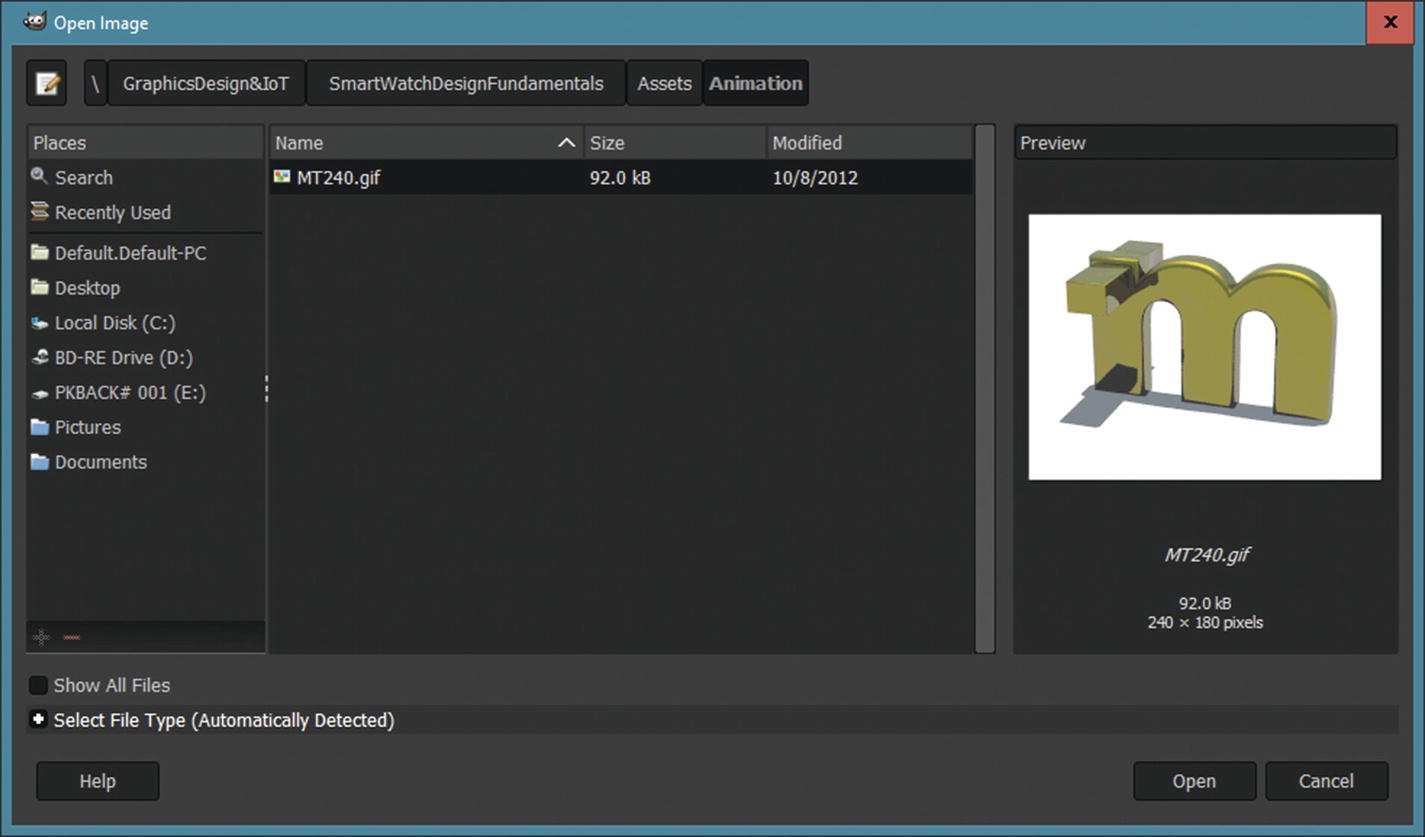Click the Documents folder icon

(40, 462)
